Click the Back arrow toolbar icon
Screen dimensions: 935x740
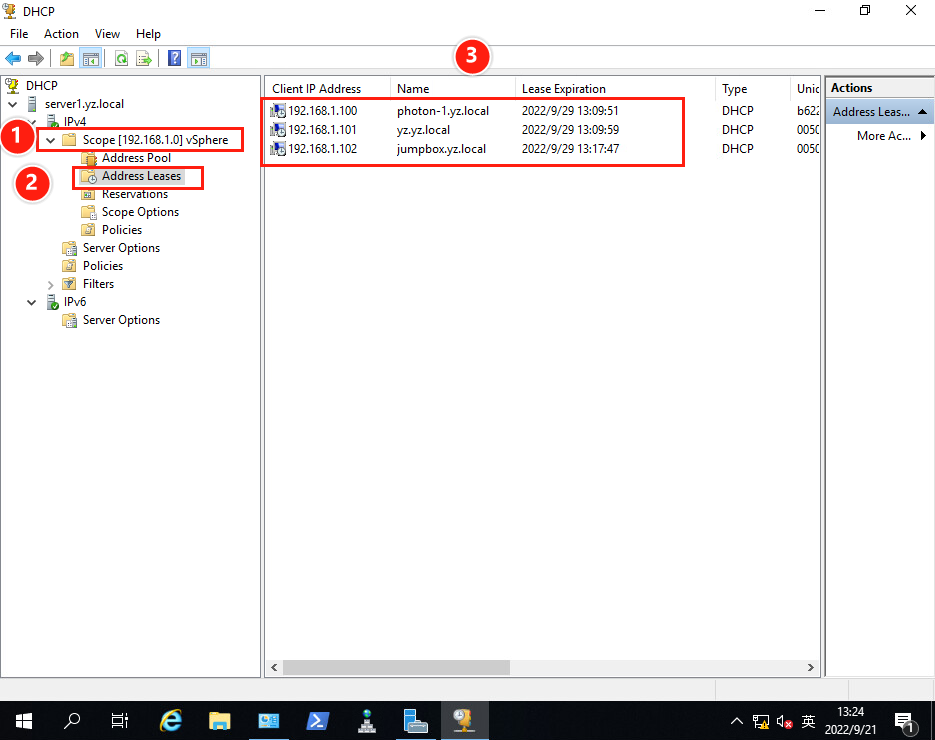pyautogui.click(x=13, y=59)
